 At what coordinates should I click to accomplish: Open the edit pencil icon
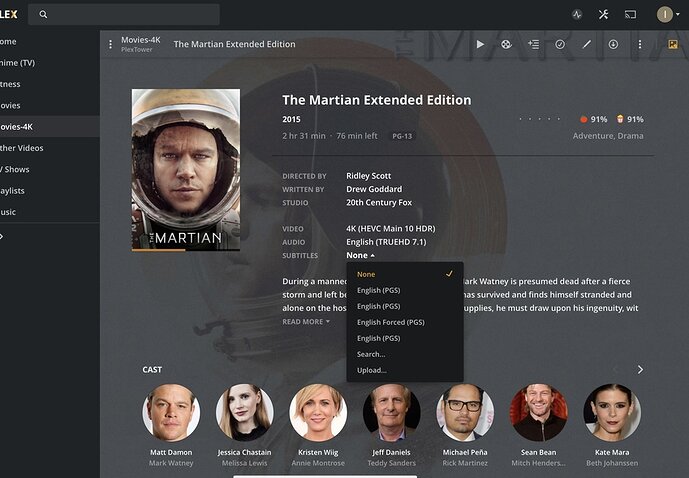pos(587,44)
